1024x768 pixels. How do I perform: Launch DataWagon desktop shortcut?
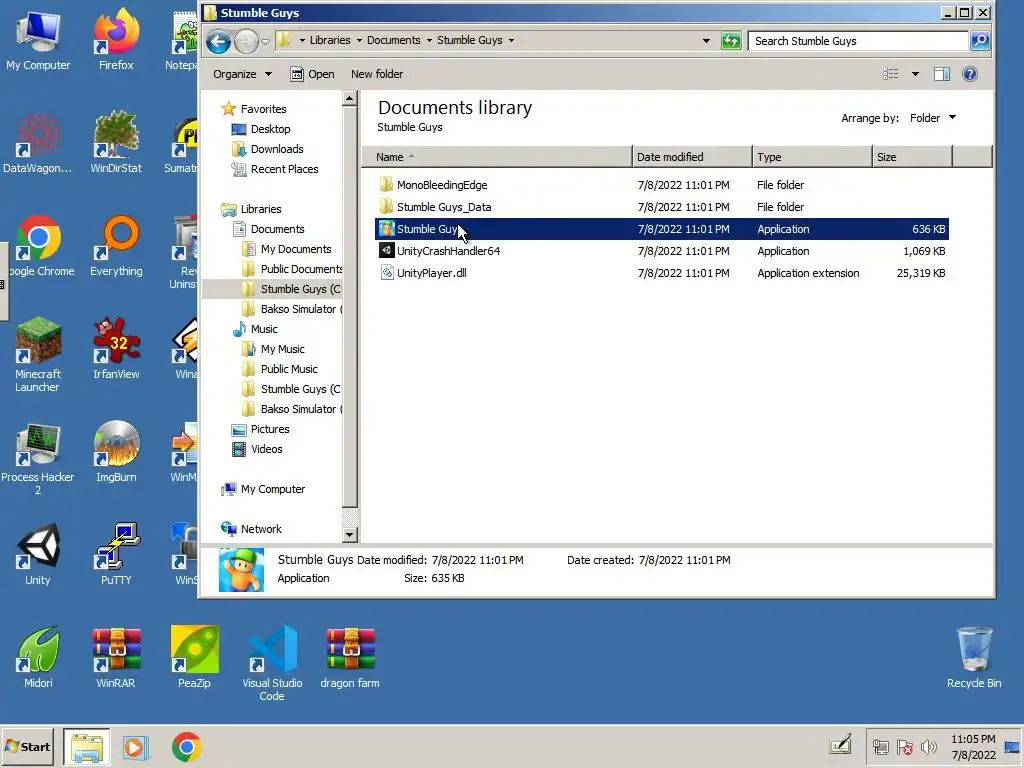38,142
